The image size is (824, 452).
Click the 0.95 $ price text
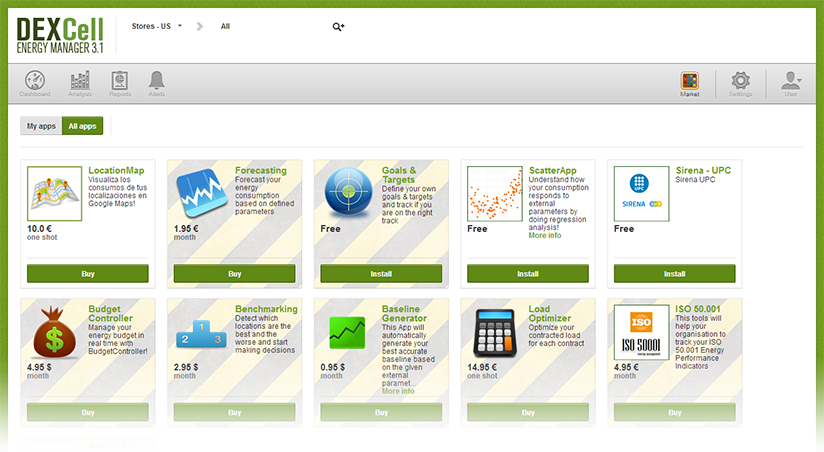click(x=333, y=367)
